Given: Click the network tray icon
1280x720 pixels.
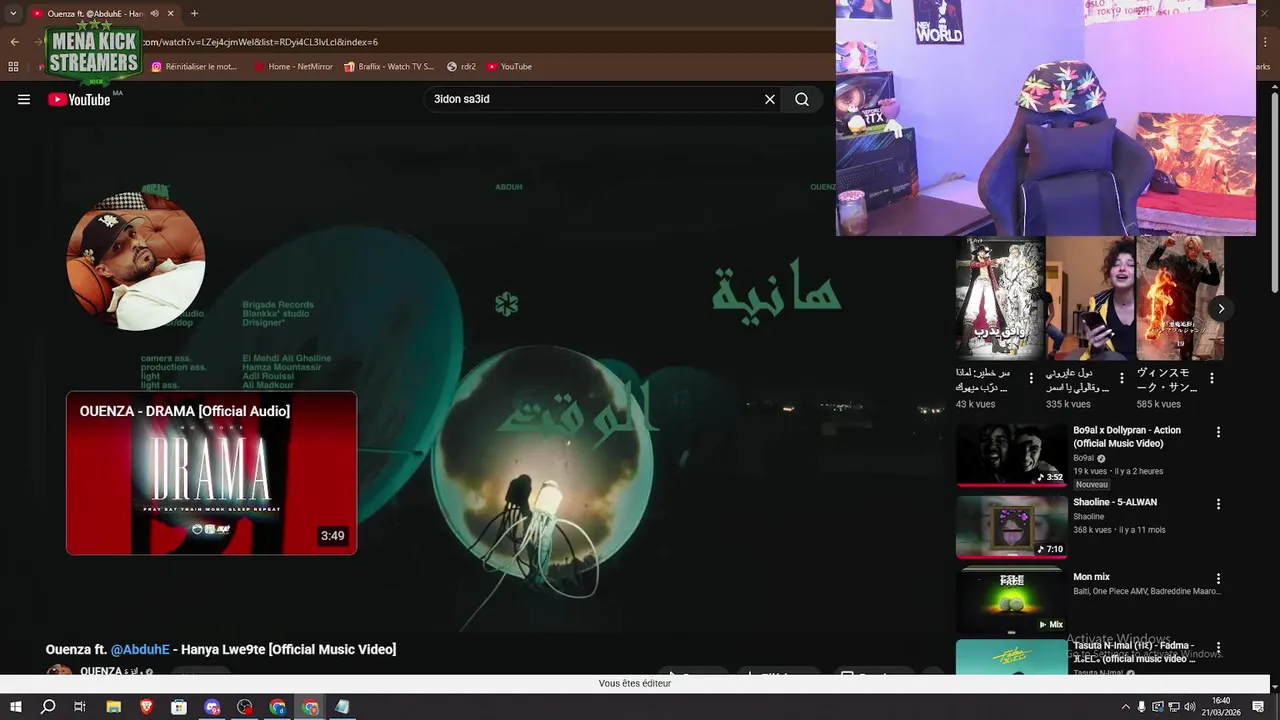Looking at the screenshot, I should [1174, 707].
